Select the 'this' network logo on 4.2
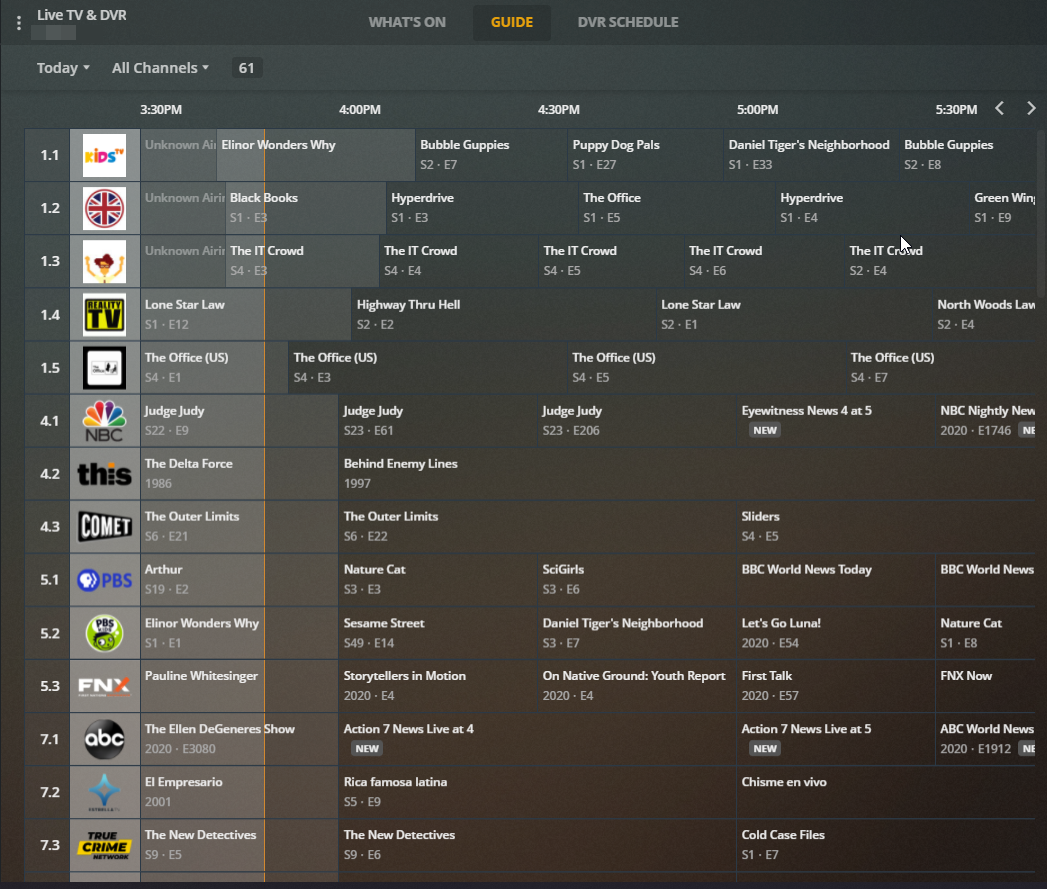Image resolution: width=1047 pixels, height=889 pixels. (x=105, y=474)
